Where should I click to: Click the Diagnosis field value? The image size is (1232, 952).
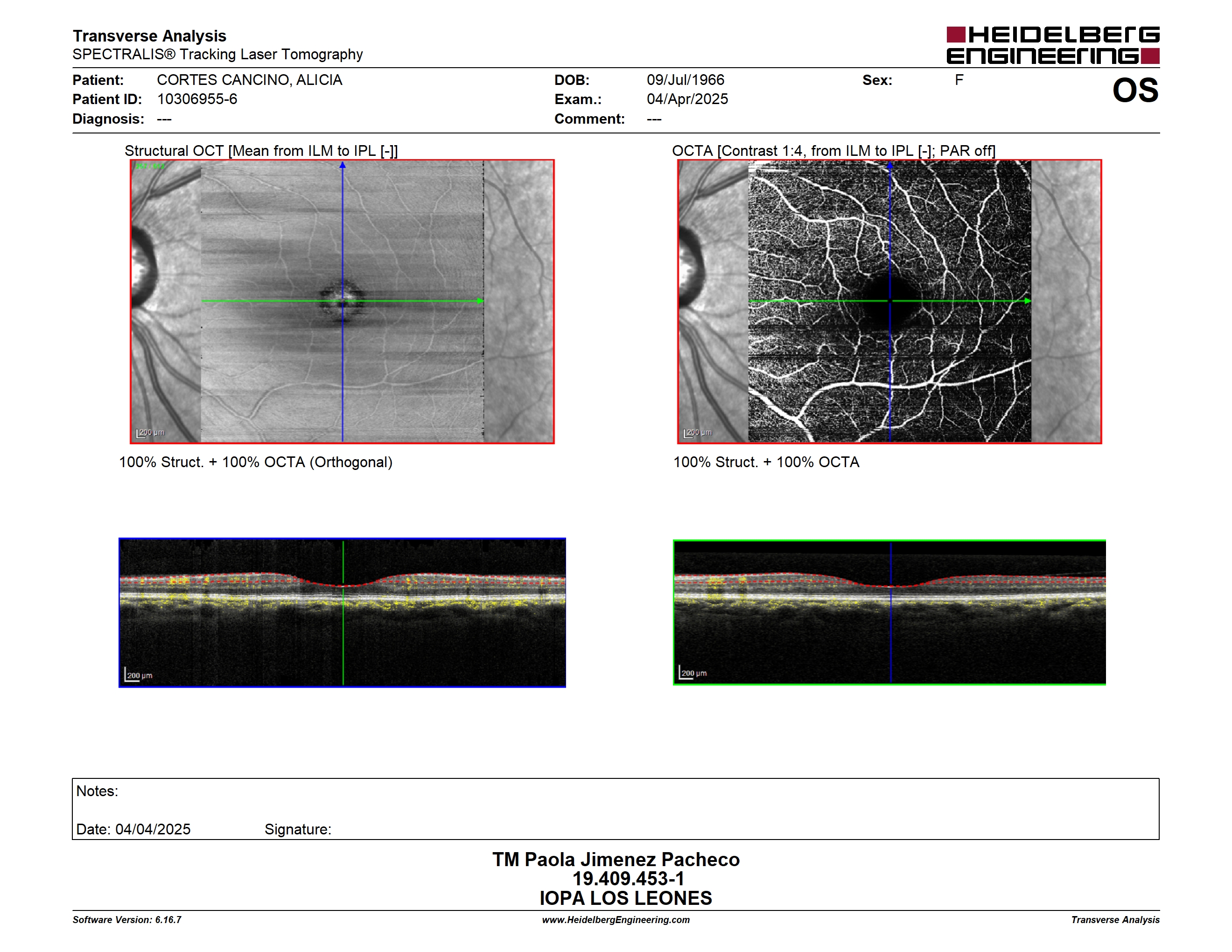164,119
